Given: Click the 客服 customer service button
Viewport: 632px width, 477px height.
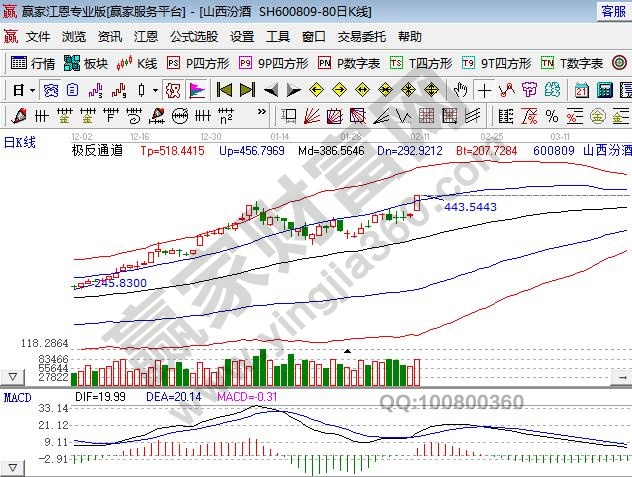Looking at the screenshot, I should tap(613, 11).
